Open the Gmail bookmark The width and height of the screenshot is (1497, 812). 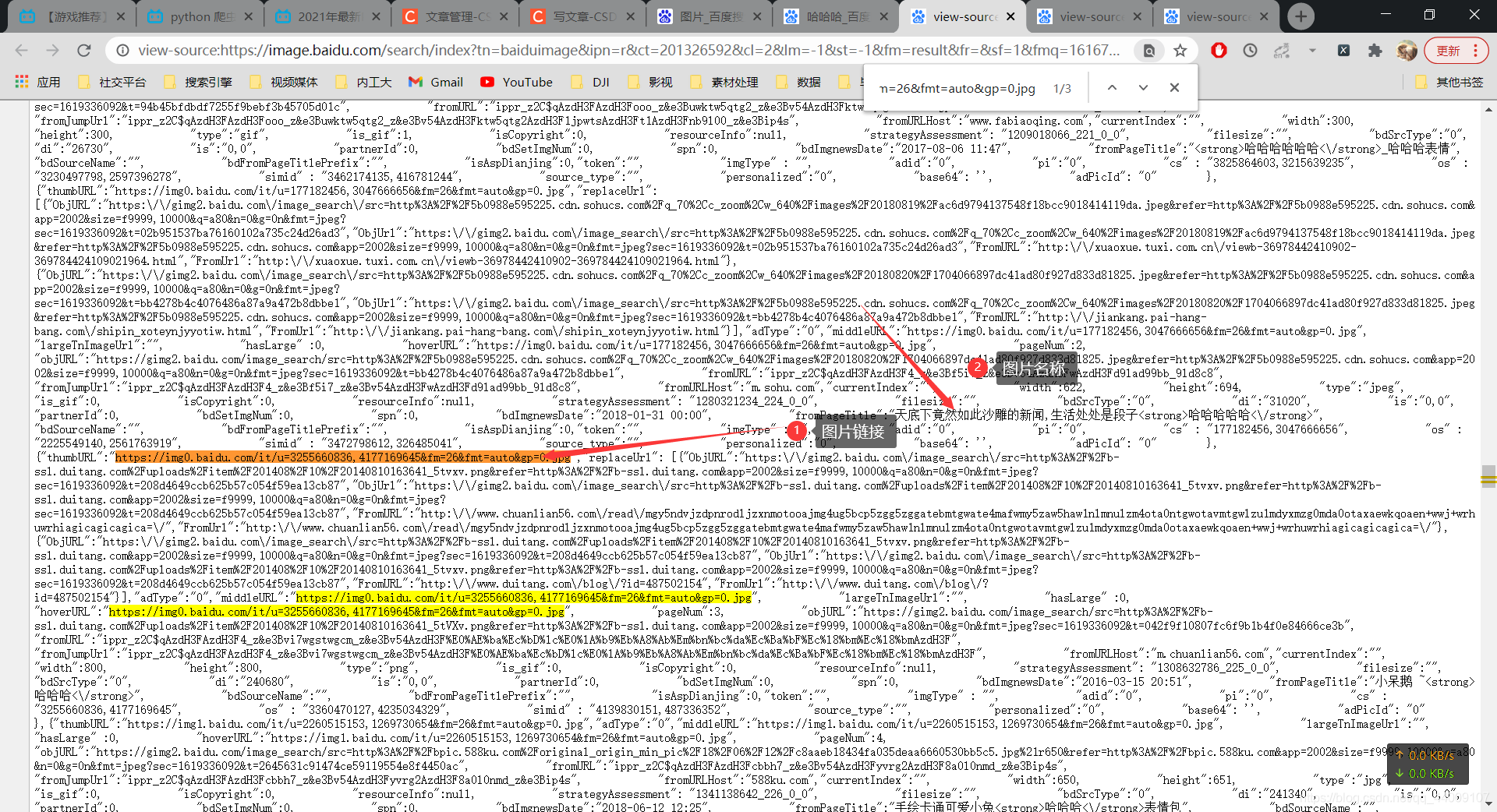(x=437, y=82)
